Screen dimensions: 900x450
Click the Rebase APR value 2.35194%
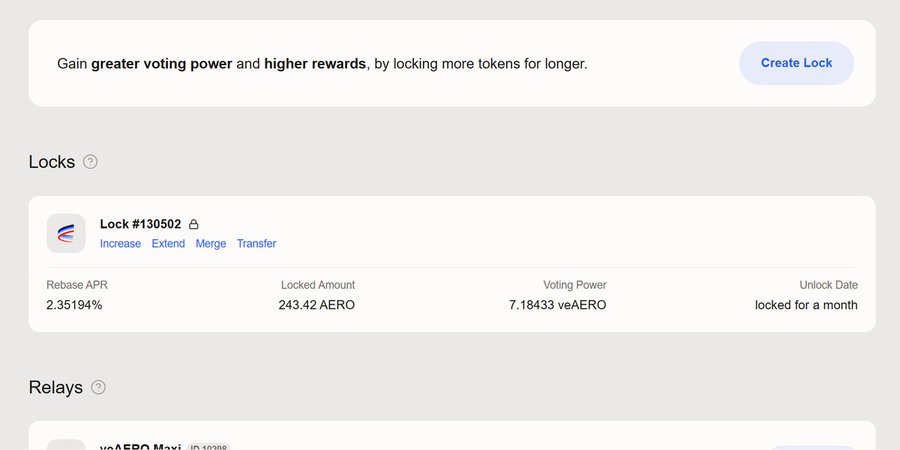coord(74,305)
